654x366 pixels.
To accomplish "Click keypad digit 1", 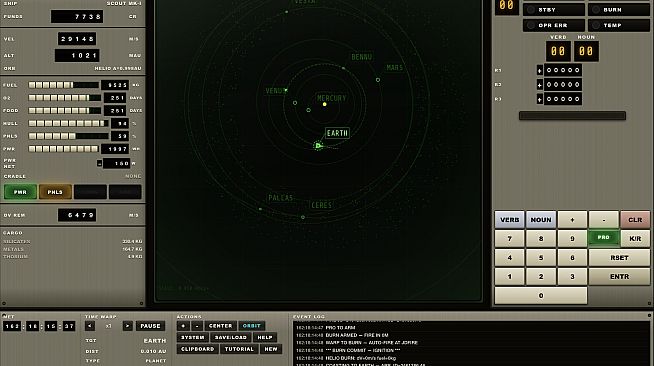I will (x=509, y=276).
